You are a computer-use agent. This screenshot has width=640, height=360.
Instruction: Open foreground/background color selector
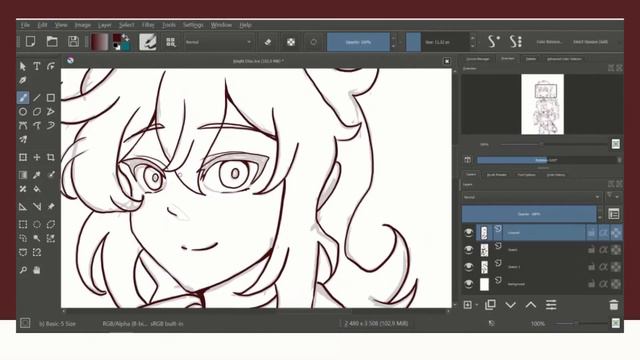[x=121, y=42]
